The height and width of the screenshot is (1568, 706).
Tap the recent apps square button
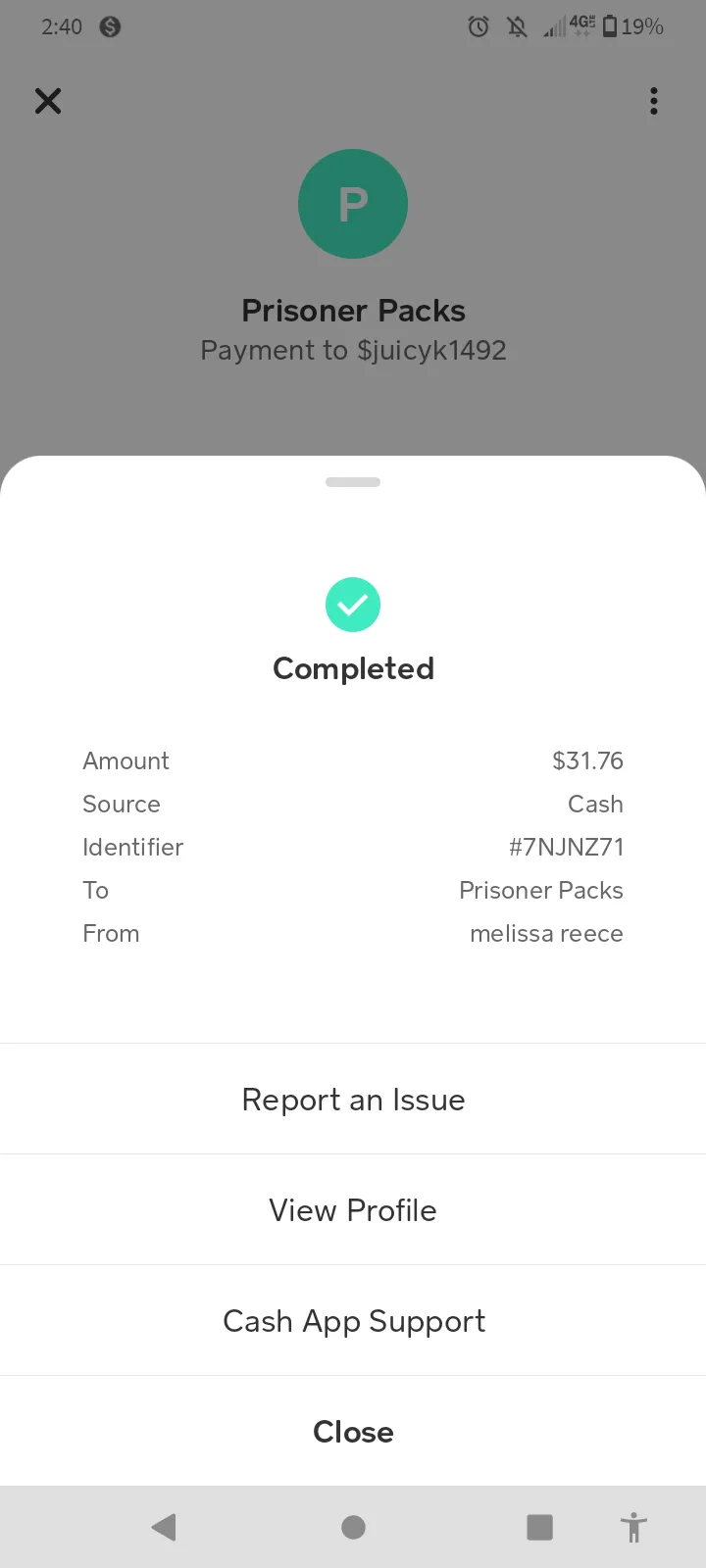coord(539,1527)
